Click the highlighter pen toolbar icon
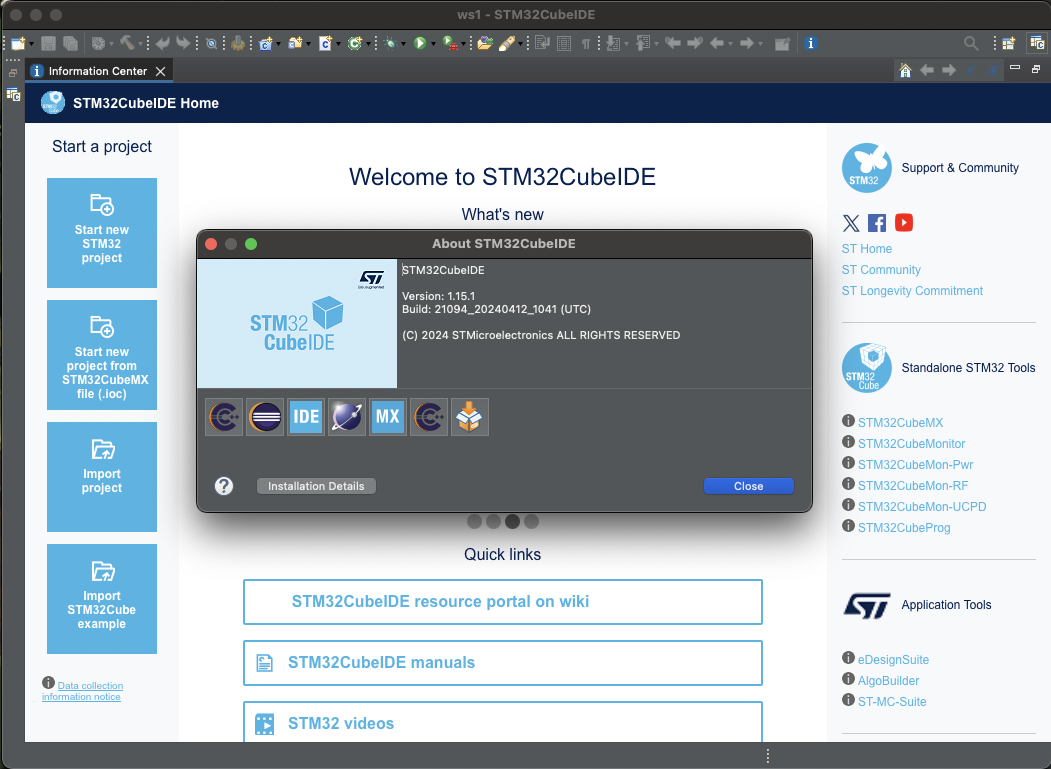The height and width of the screenshot is (769, 1051). pyautogui.click(x=507, y=44)
